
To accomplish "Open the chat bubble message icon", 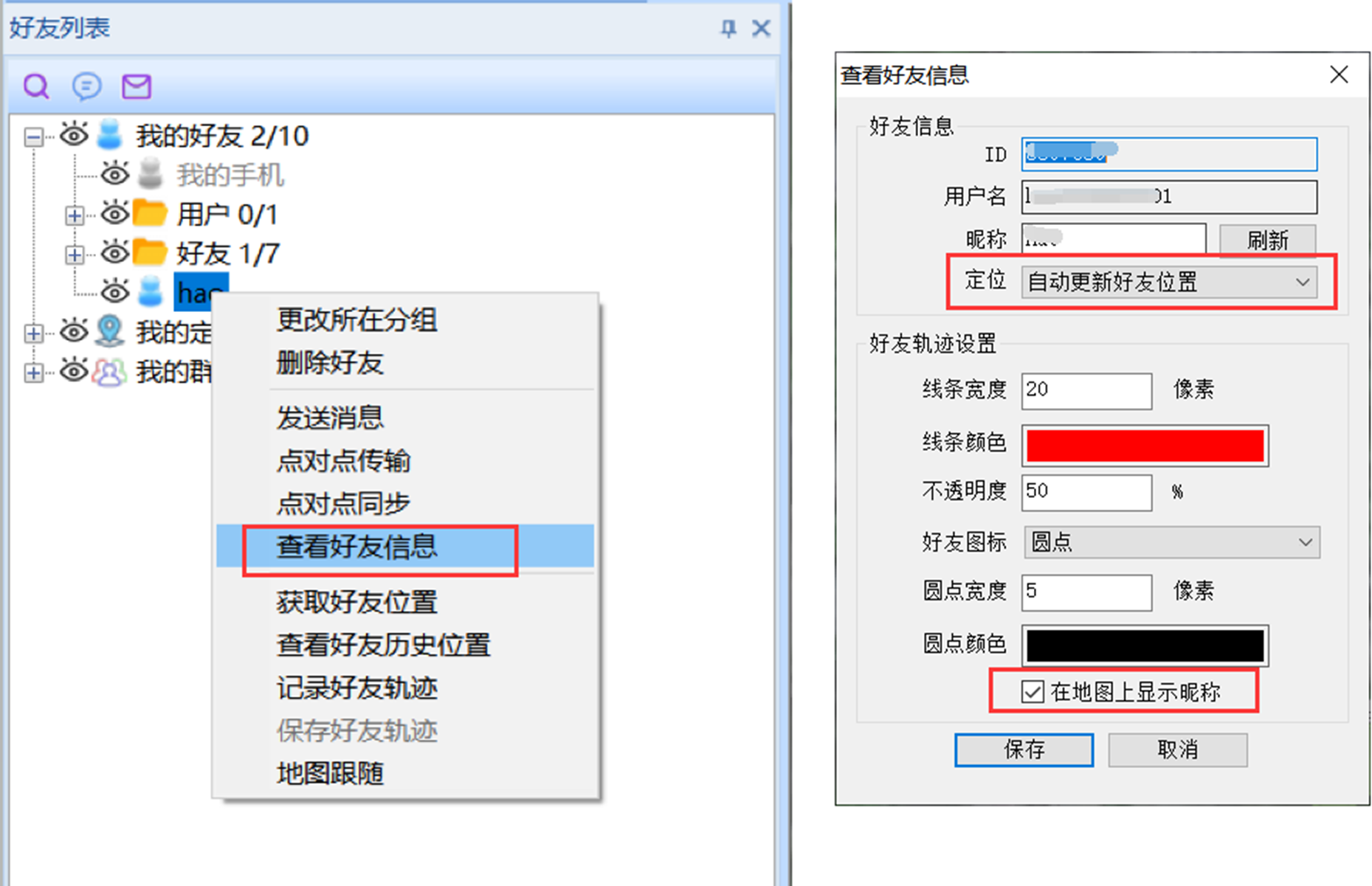I will click(x=86, y=86).
